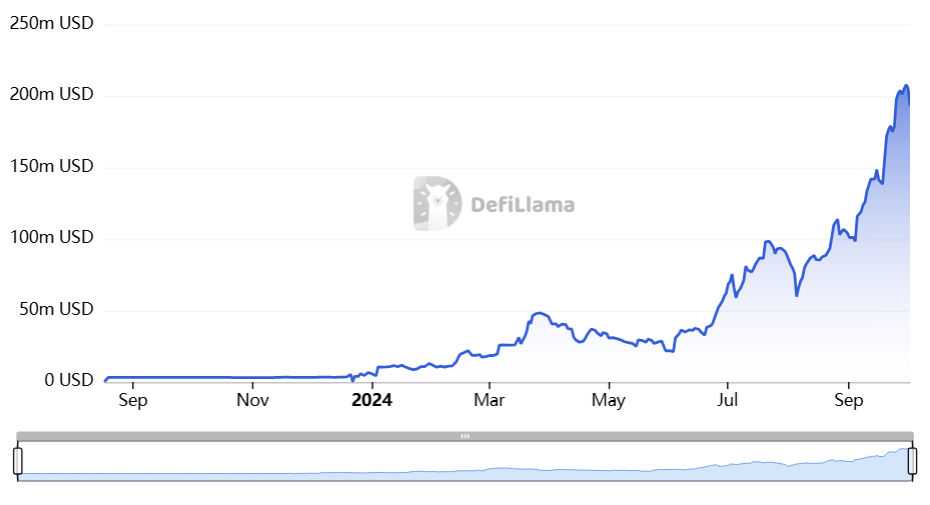The width and height of the screenshot is (930, 505).
Task: Click the 2024 x-axis label
Action: tap(371, 400)
